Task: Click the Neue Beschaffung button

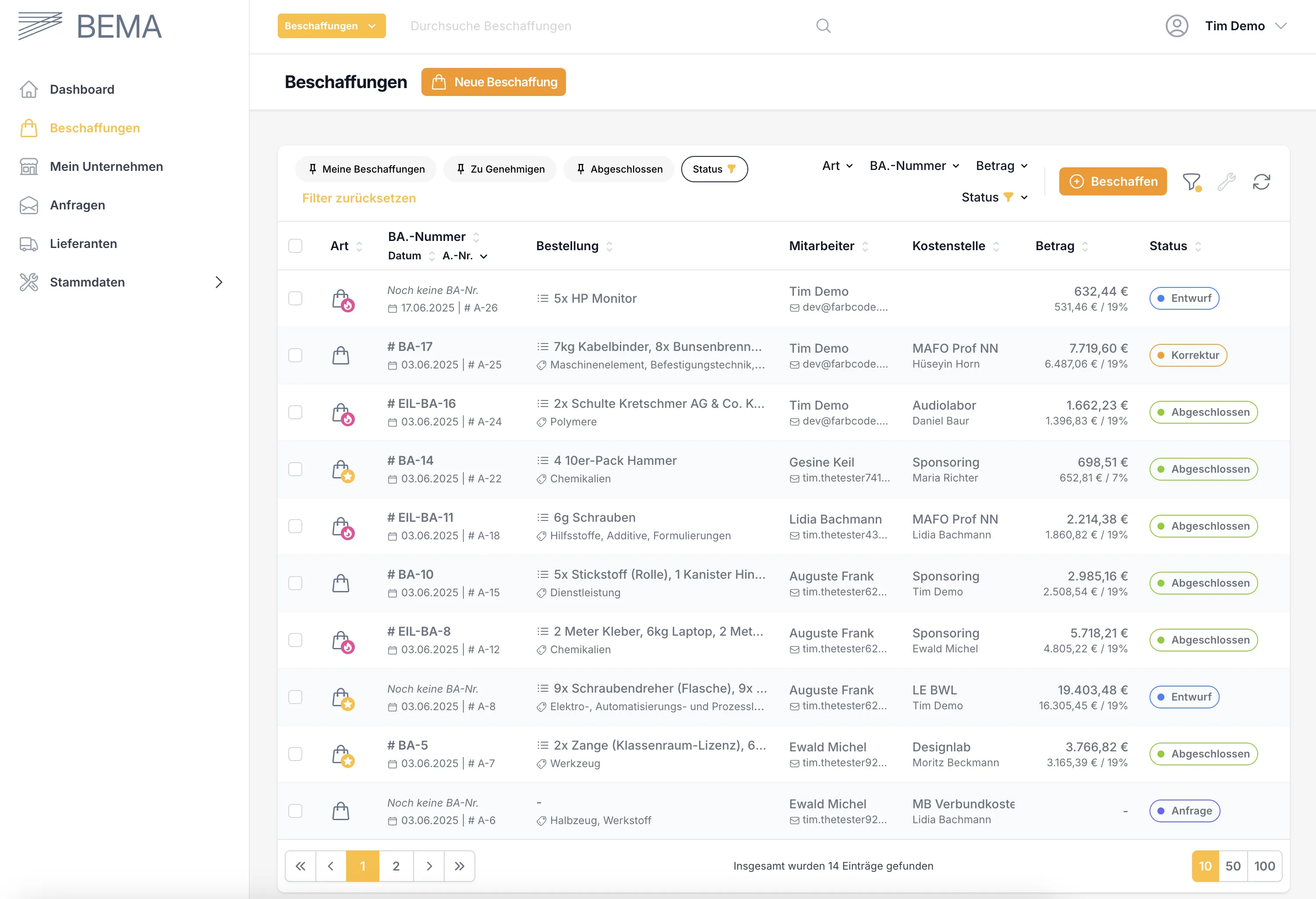Action: click(x=493, y=82)
